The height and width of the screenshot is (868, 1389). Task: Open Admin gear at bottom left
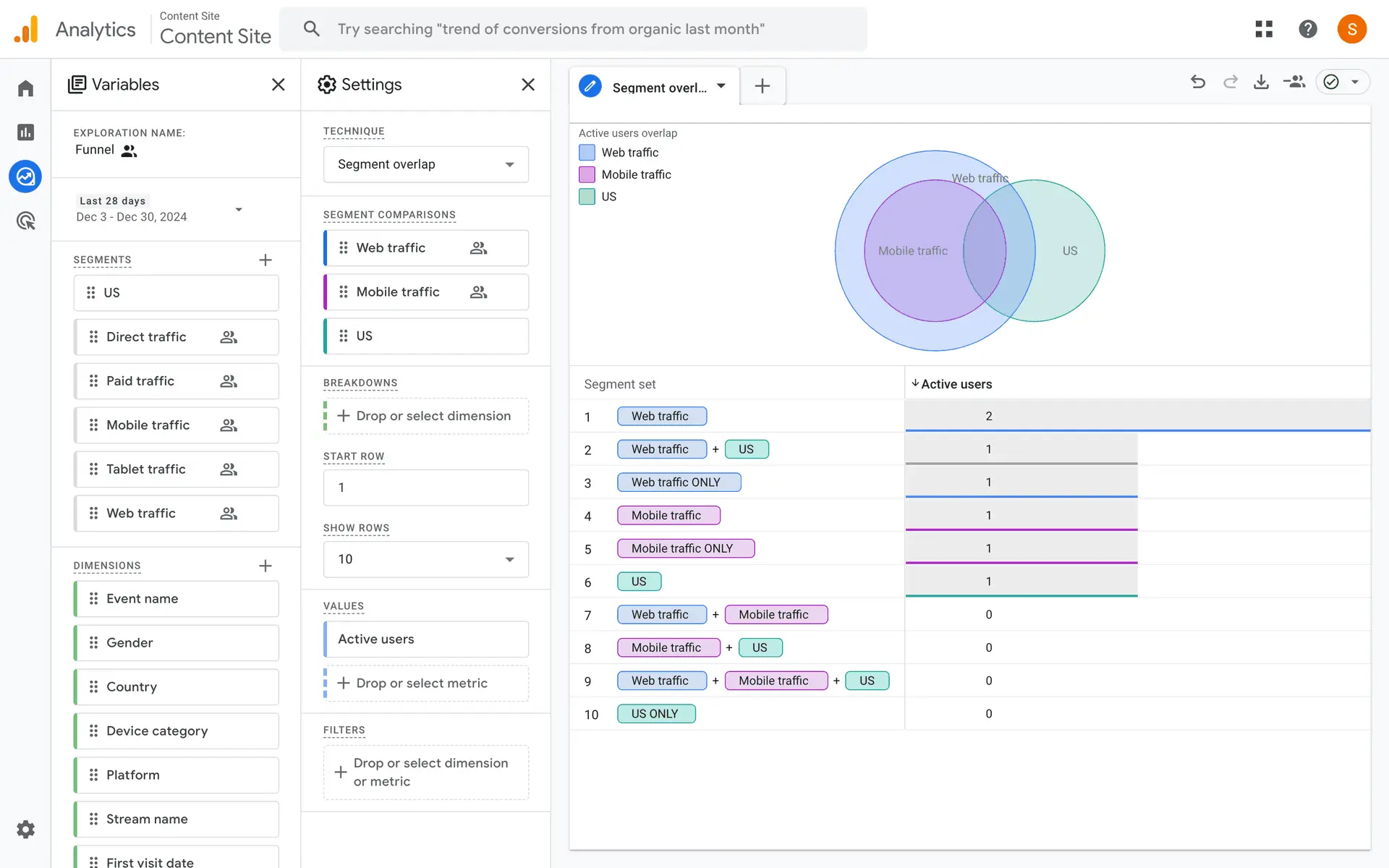click(x=25, y=829)
